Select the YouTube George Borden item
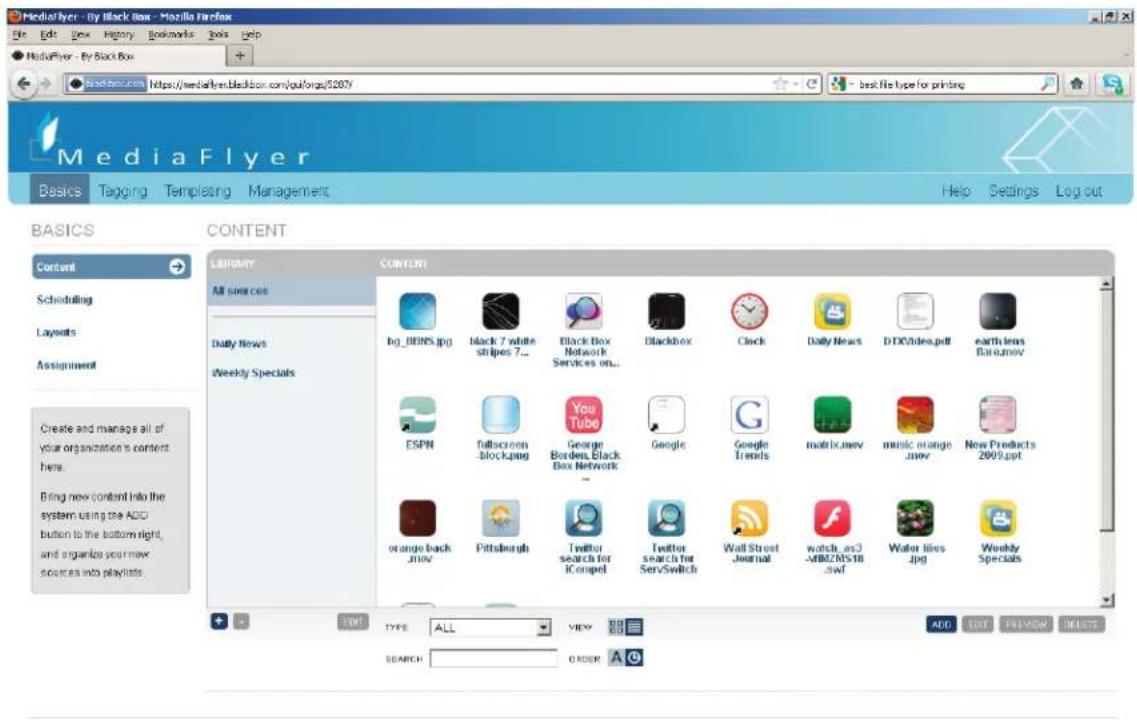This screenshot has height=720, width=1137. click(584, 415)
